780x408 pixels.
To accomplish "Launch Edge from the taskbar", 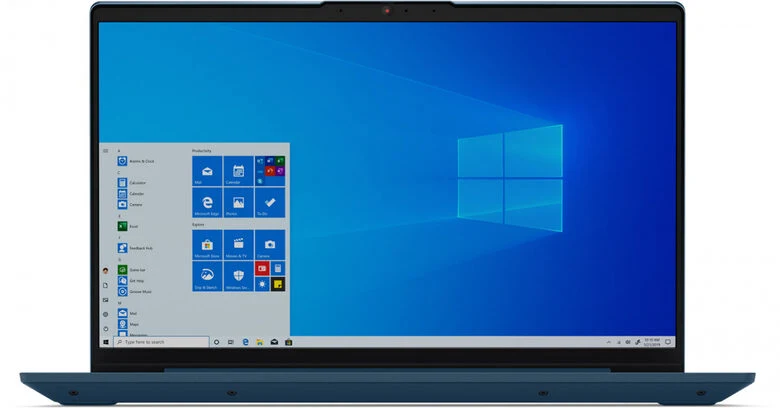I will [245, 342].
